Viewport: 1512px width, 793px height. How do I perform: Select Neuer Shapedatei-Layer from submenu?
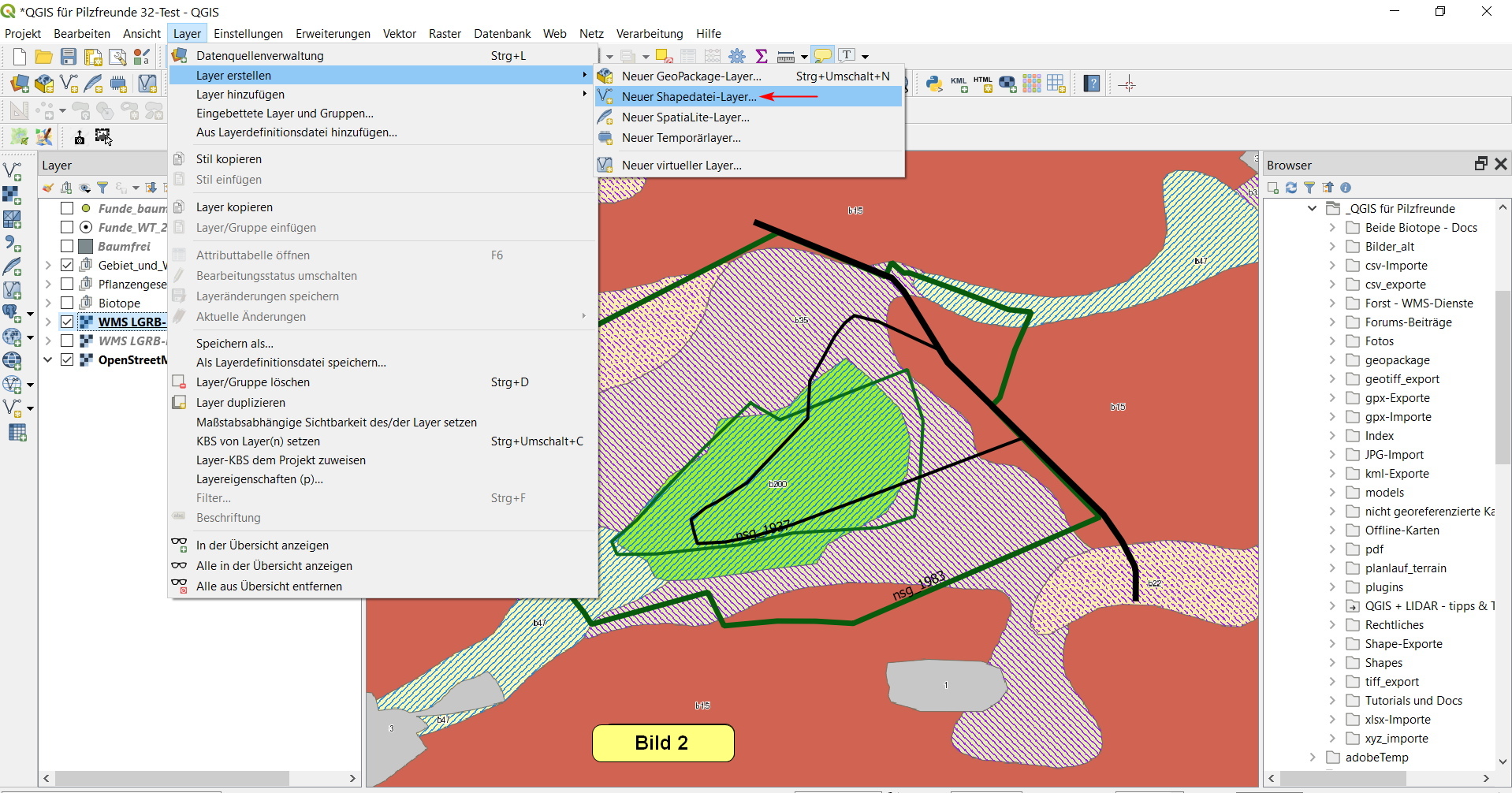(x=688, y=97)
